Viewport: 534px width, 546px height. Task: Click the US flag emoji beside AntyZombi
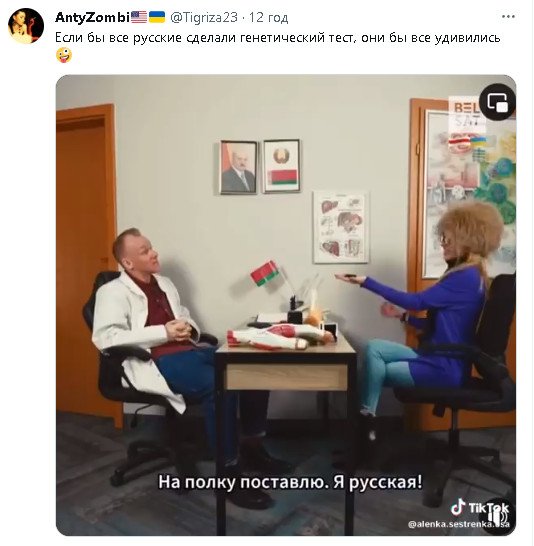[x=139, y=17]
